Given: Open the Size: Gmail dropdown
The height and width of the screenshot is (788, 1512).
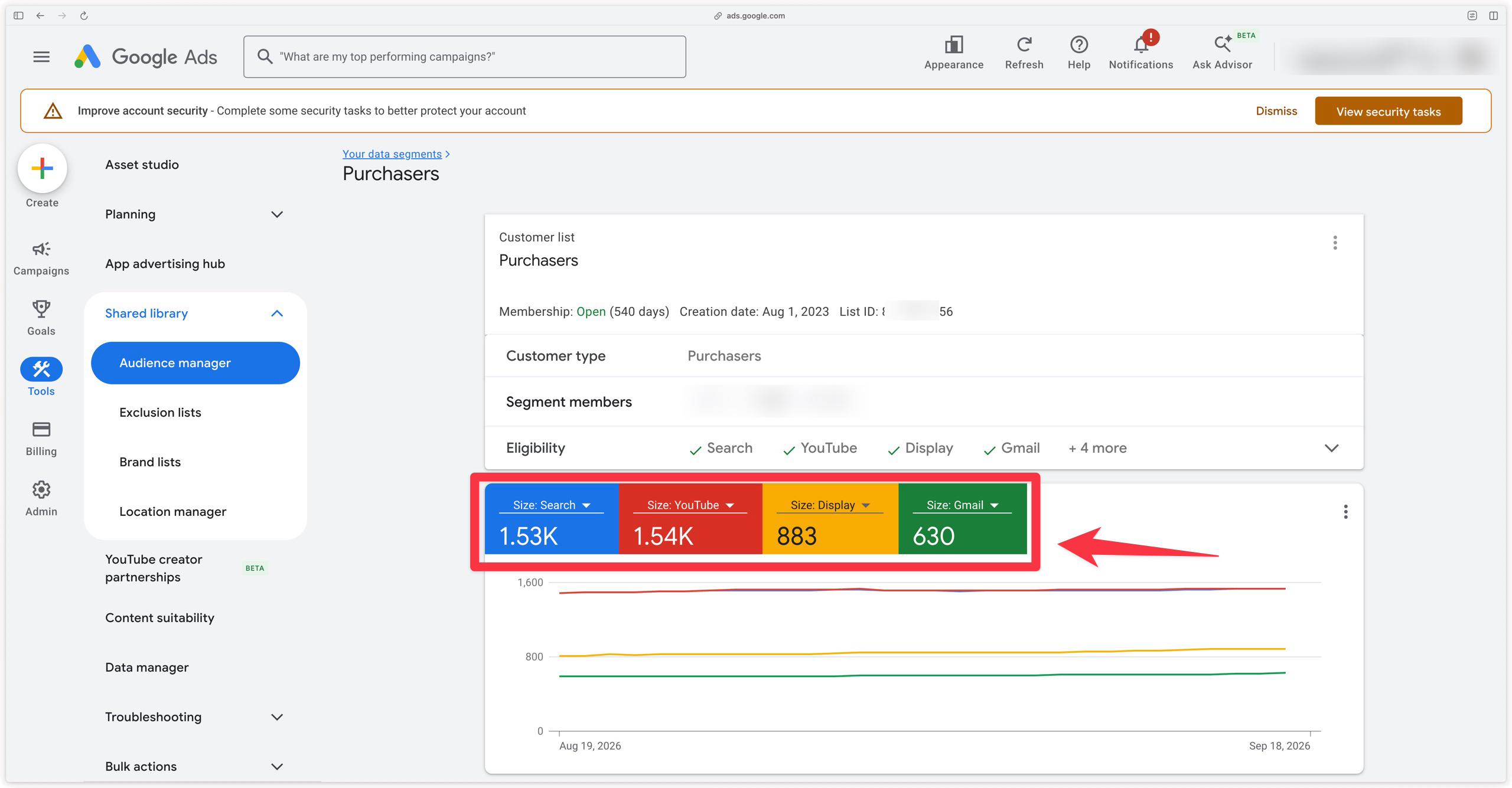Looking at the screenshot, I should click(x=962, y=505).
